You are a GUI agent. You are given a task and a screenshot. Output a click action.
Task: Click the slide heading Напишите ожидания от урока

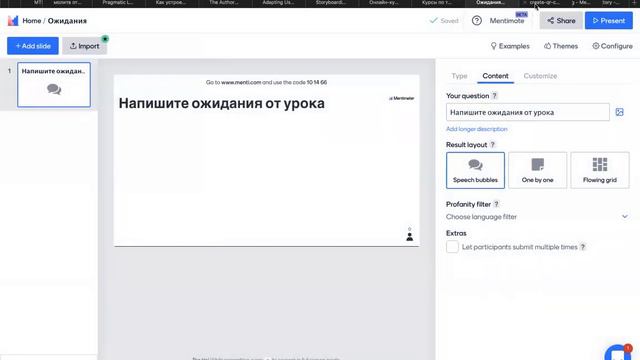(x=222, y=104)
